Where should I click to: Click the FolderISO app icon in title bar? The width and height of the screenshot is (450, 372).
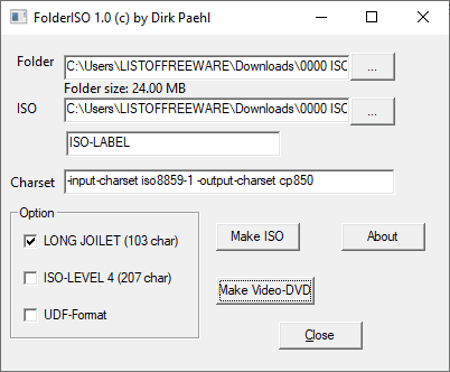coord(18,17)
